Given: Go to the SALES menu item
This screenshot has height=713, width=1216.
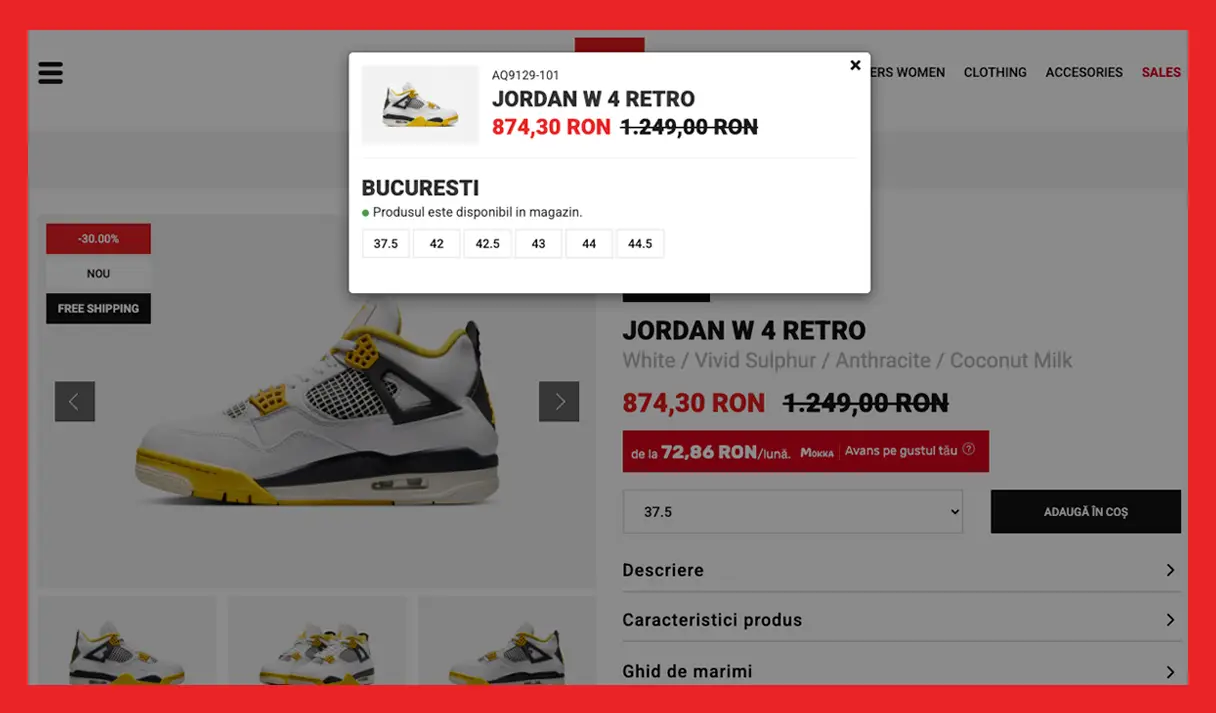Looking at the screenshot, I should (1161, 72).
